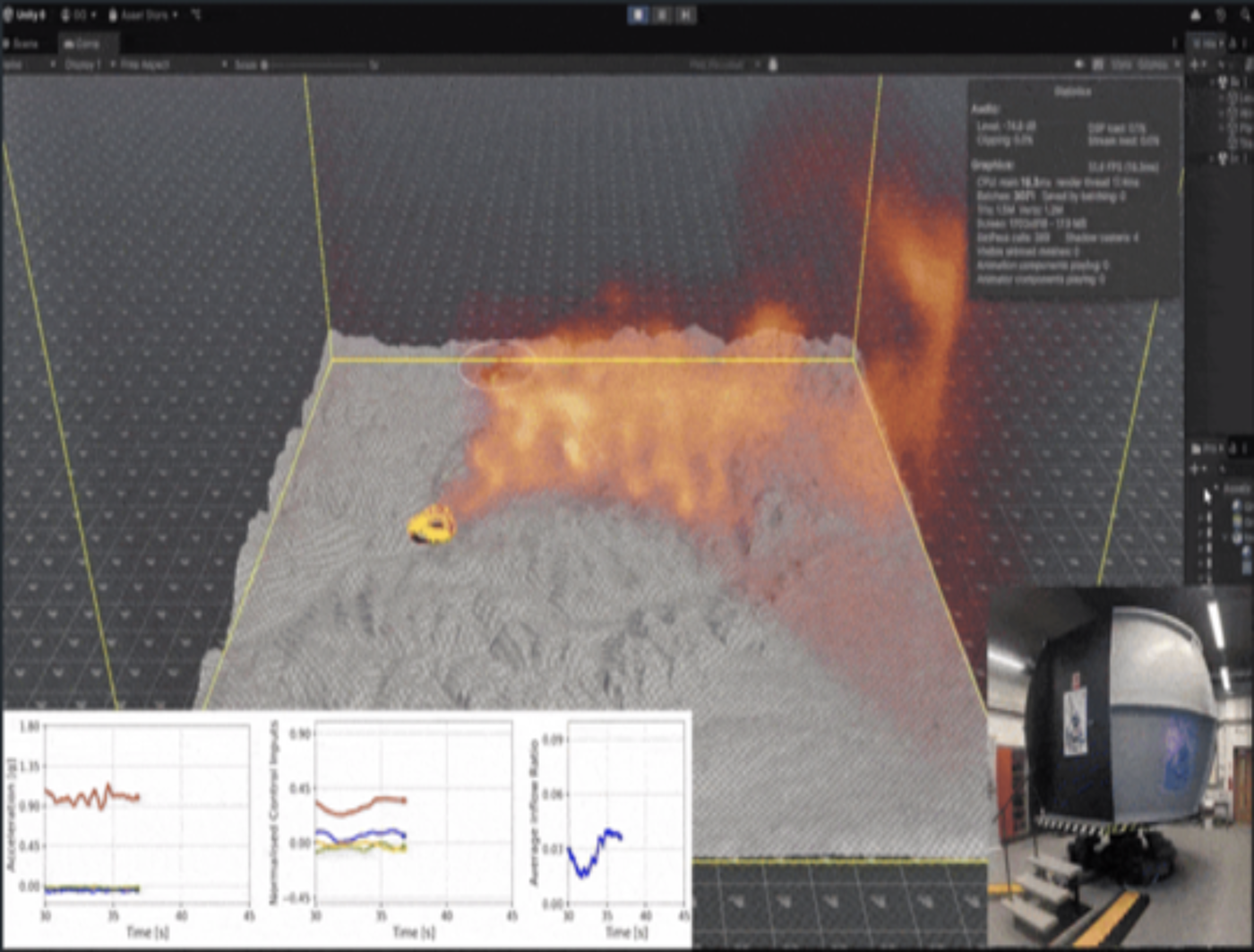This screenshot has width=1254, height=952.
Task: Open the Unity account dropdown
Action: click(78, 15)
